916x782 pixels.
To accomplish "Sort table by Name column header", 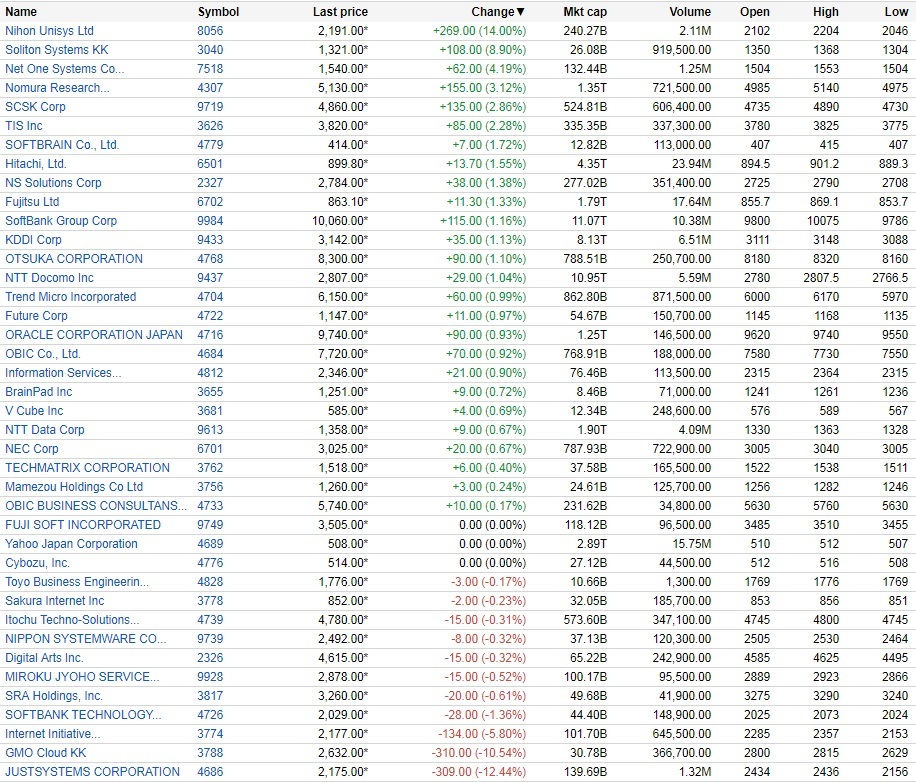I will [x=21, y=12].
